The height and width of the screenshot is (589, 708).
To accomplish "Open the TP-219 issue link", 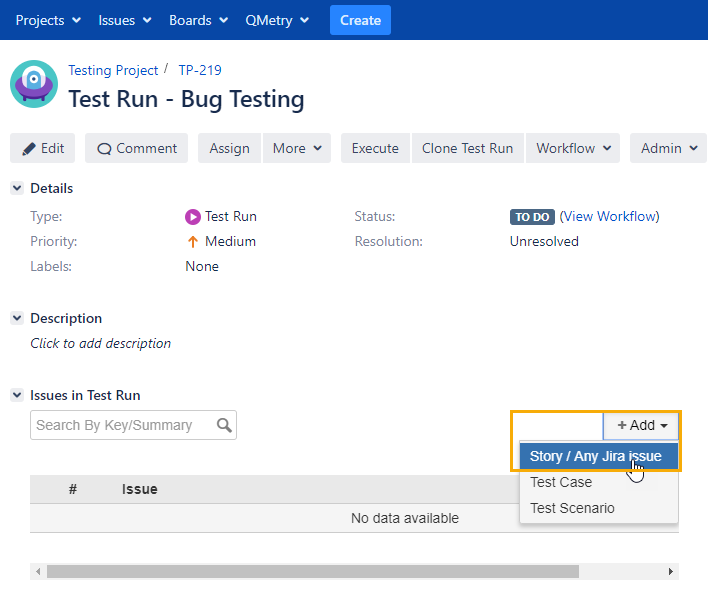I will point(200,70).
